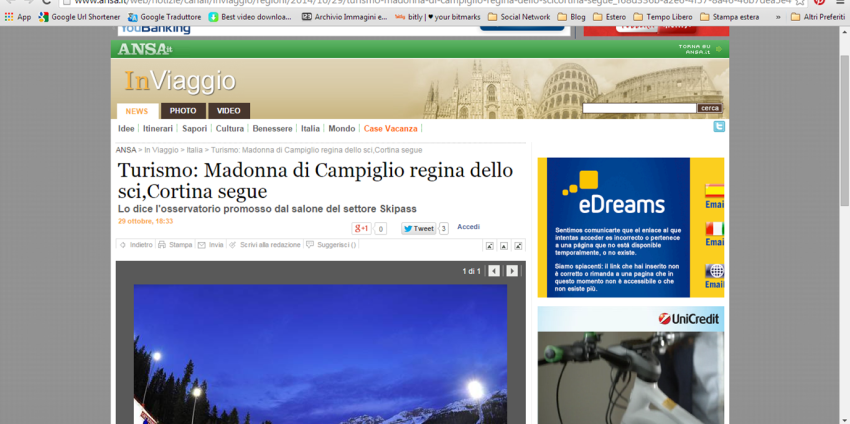Click the Google +1 button
850x424 pixels.
pos(362,229)
